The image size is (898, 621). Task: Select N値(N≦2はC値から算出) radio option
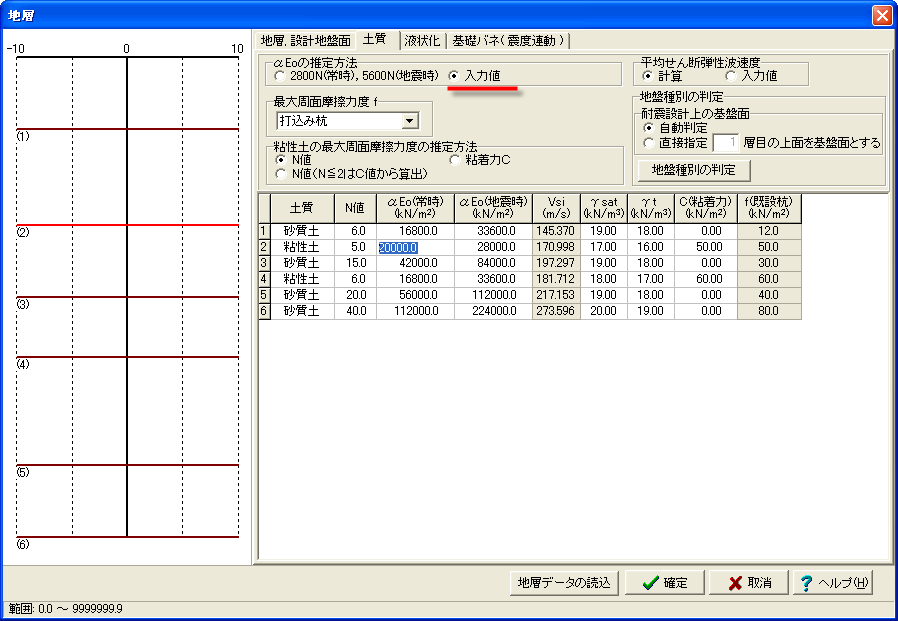280,174
